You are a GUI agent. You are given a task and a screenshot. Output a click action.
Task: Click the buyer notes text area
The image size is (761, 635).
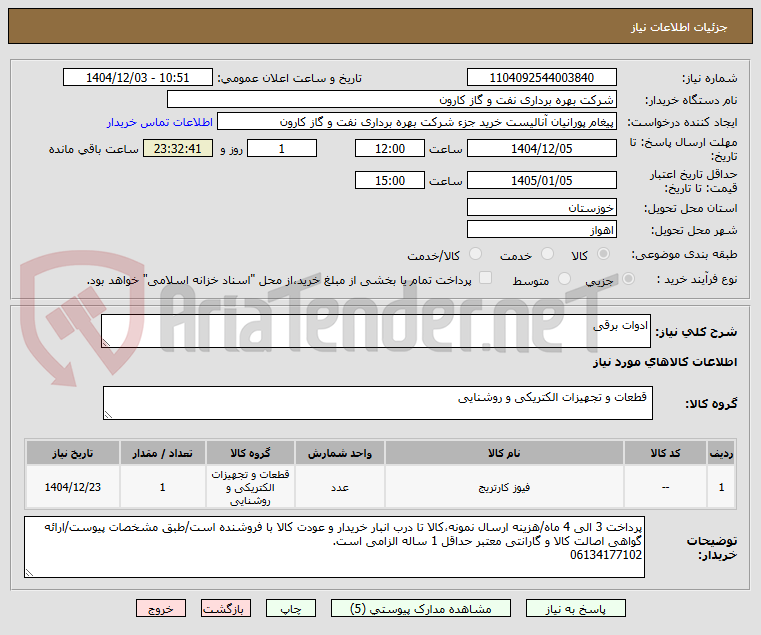(x=334, y=547)
